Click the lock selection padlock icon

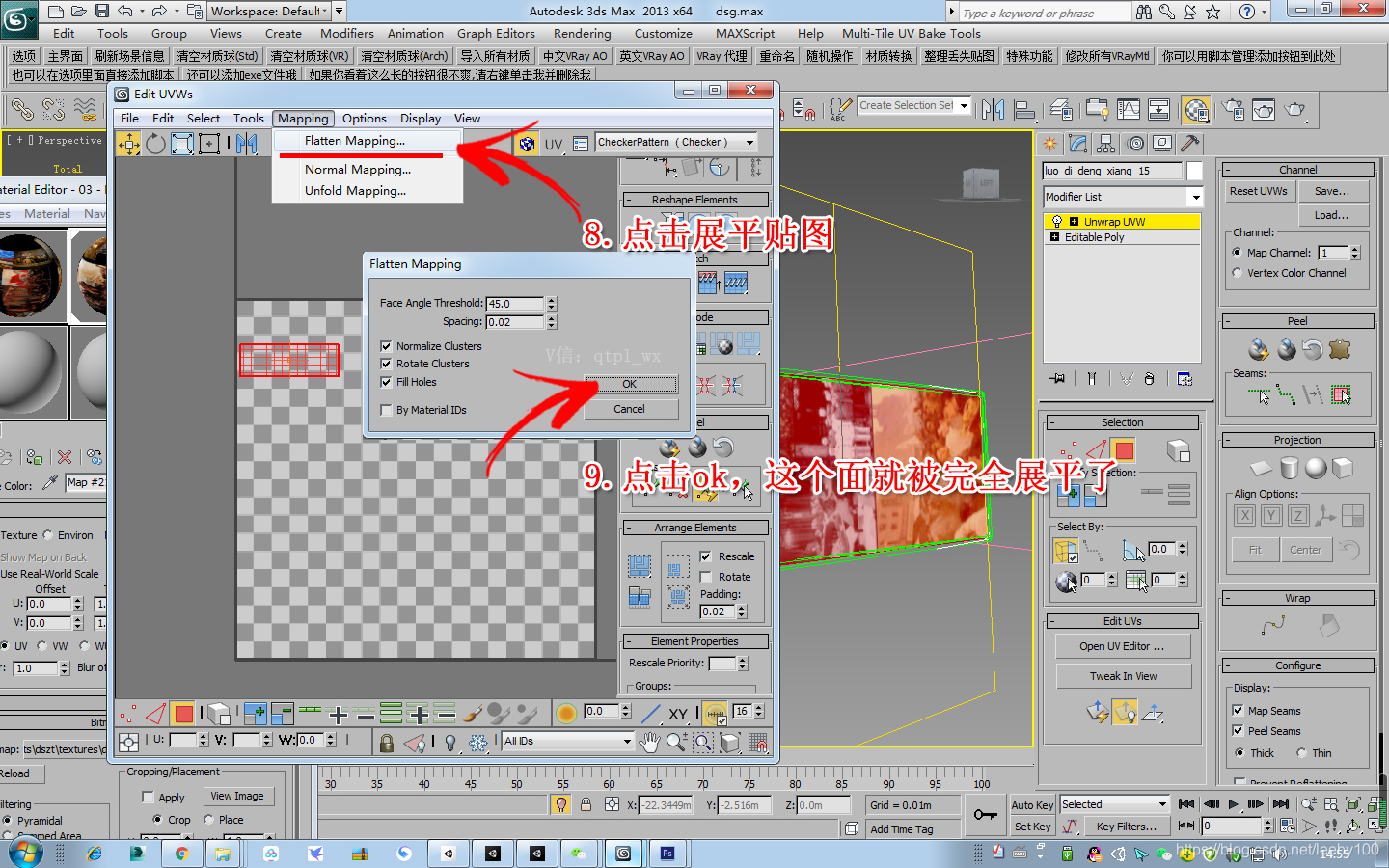[387, 743]
